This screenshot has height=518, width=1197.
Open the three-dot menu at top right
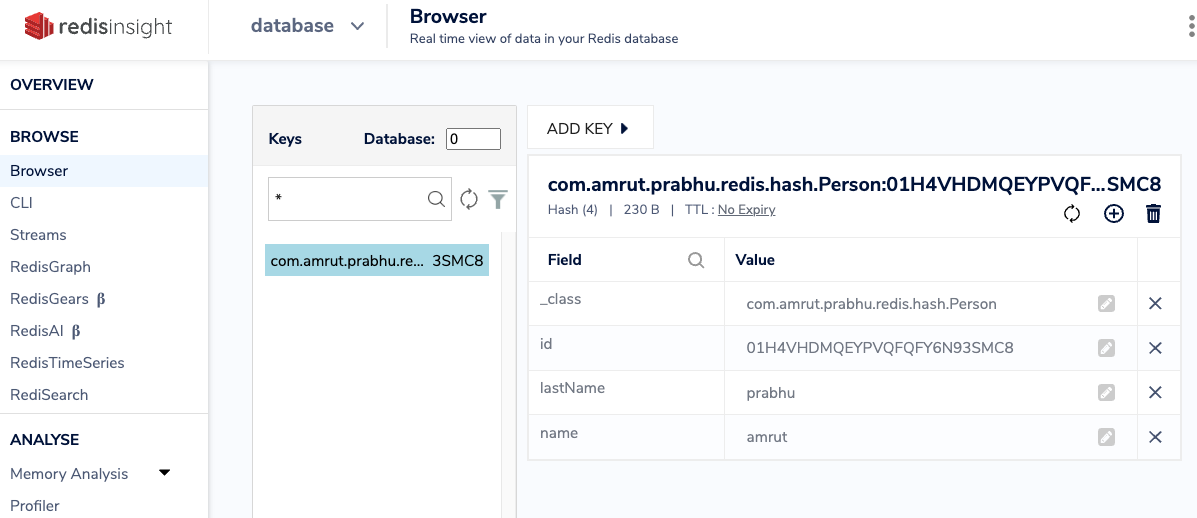tap(1189, 27)
